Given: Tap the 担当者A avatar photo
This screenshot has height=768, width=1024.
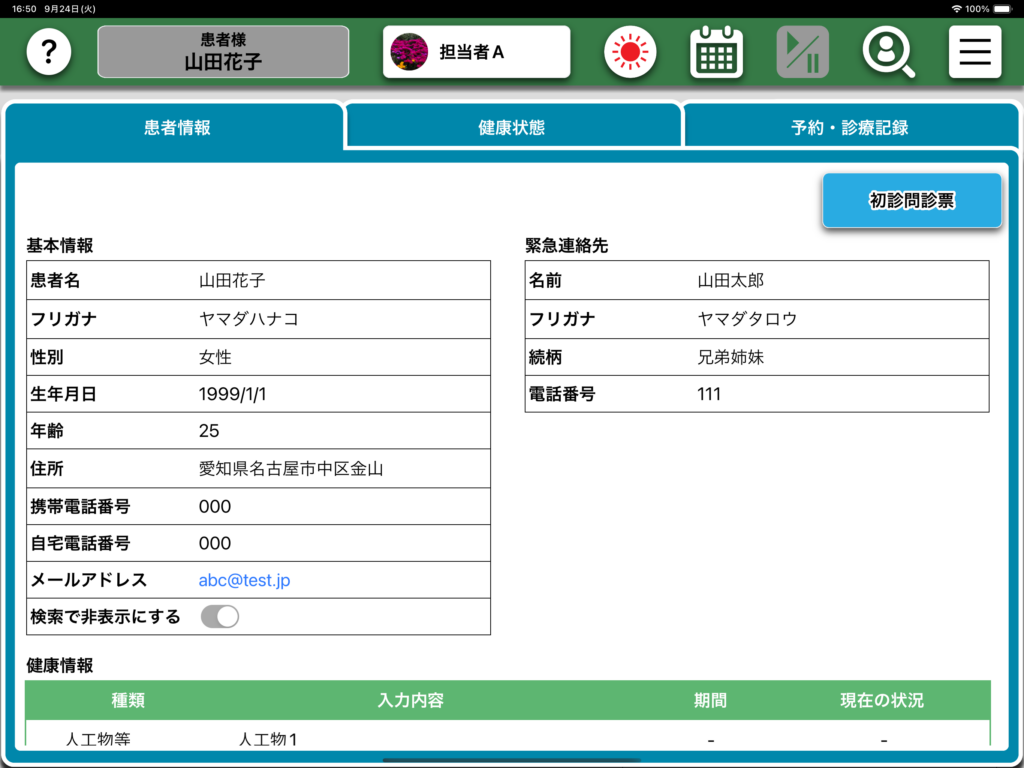Looking at the screenshot, I should tap(409, 52).
